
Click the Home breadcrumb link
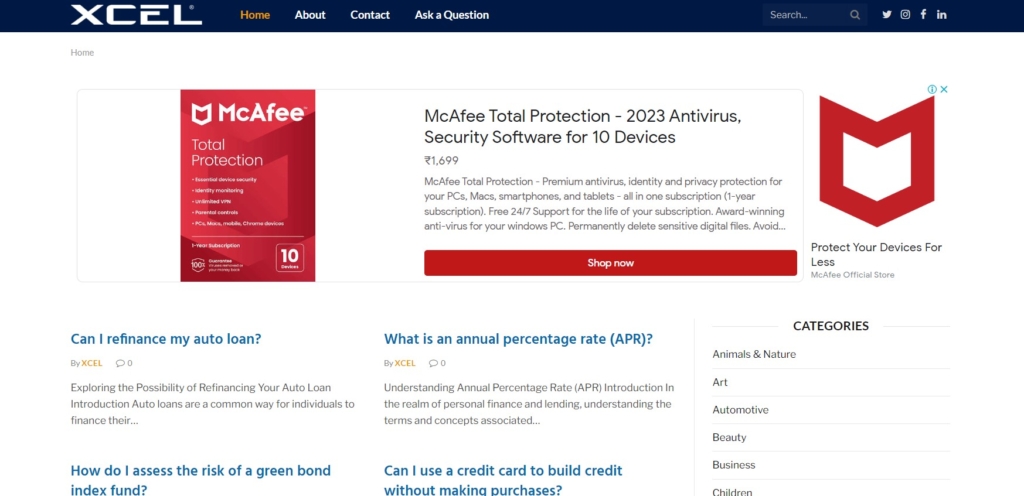pyautogui.click(x=82, y=52)
